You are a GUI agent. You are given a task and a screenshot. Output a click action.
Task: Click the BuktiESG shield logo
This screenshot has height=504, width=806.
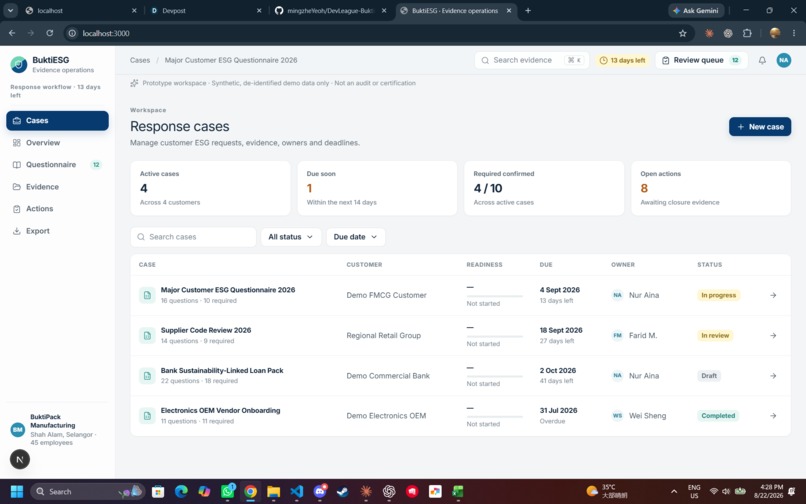coord(19,64)
